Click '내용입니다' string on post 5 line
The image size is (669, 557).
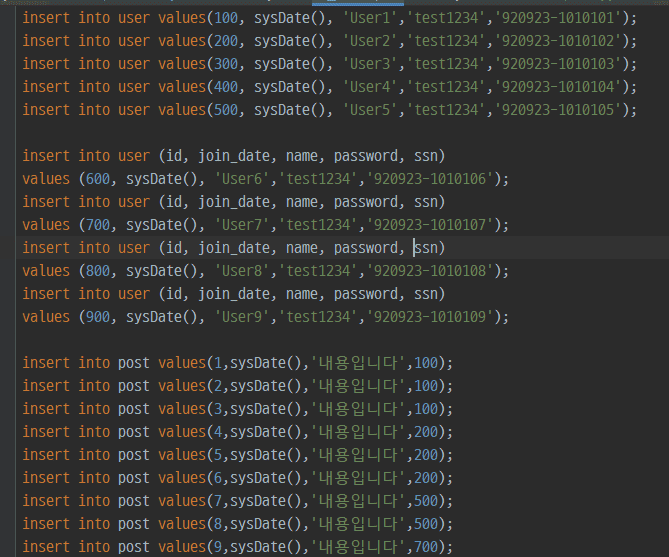358,455
